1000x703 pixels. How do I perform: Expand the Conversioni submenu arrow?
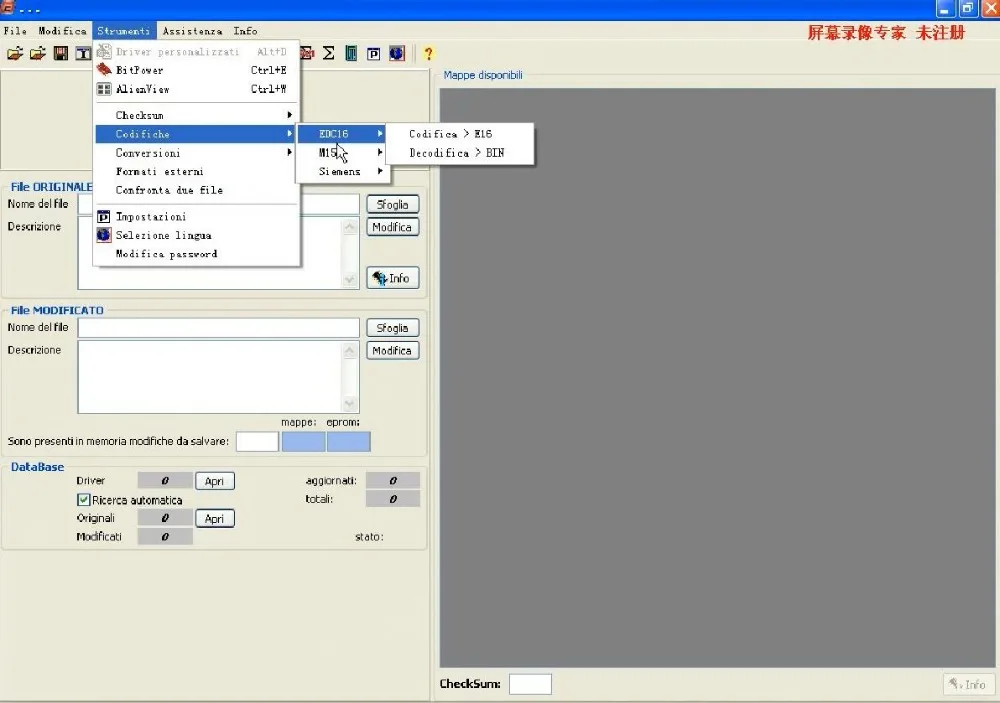point(290,152)
